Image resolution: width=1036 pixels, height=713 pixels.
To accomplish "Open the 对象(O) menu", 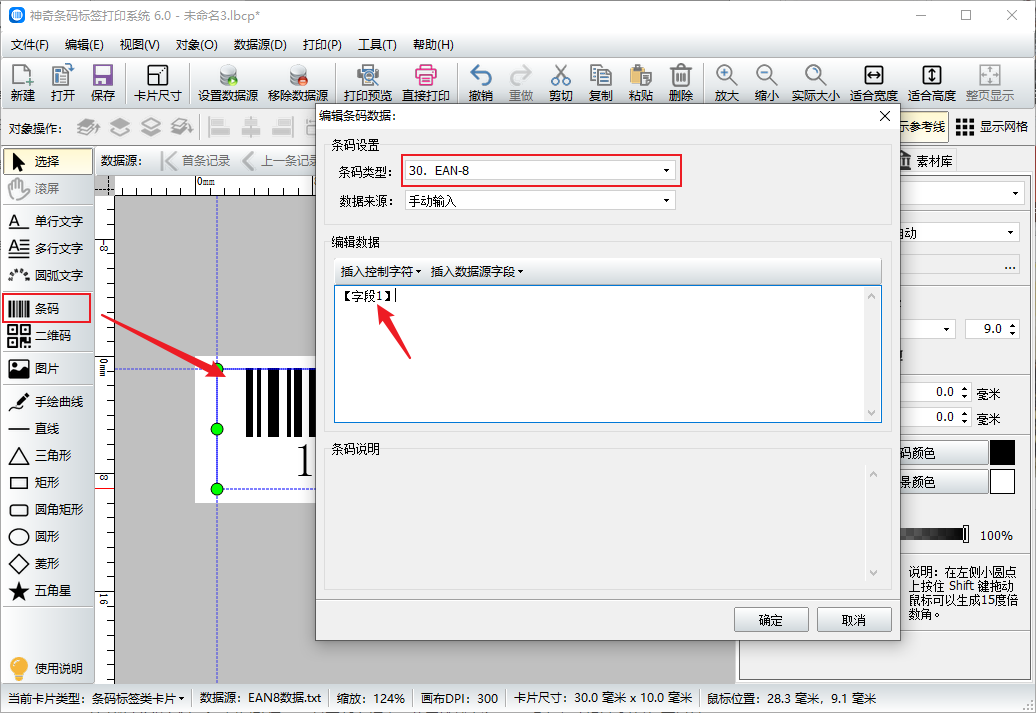I will click(196, 45).
